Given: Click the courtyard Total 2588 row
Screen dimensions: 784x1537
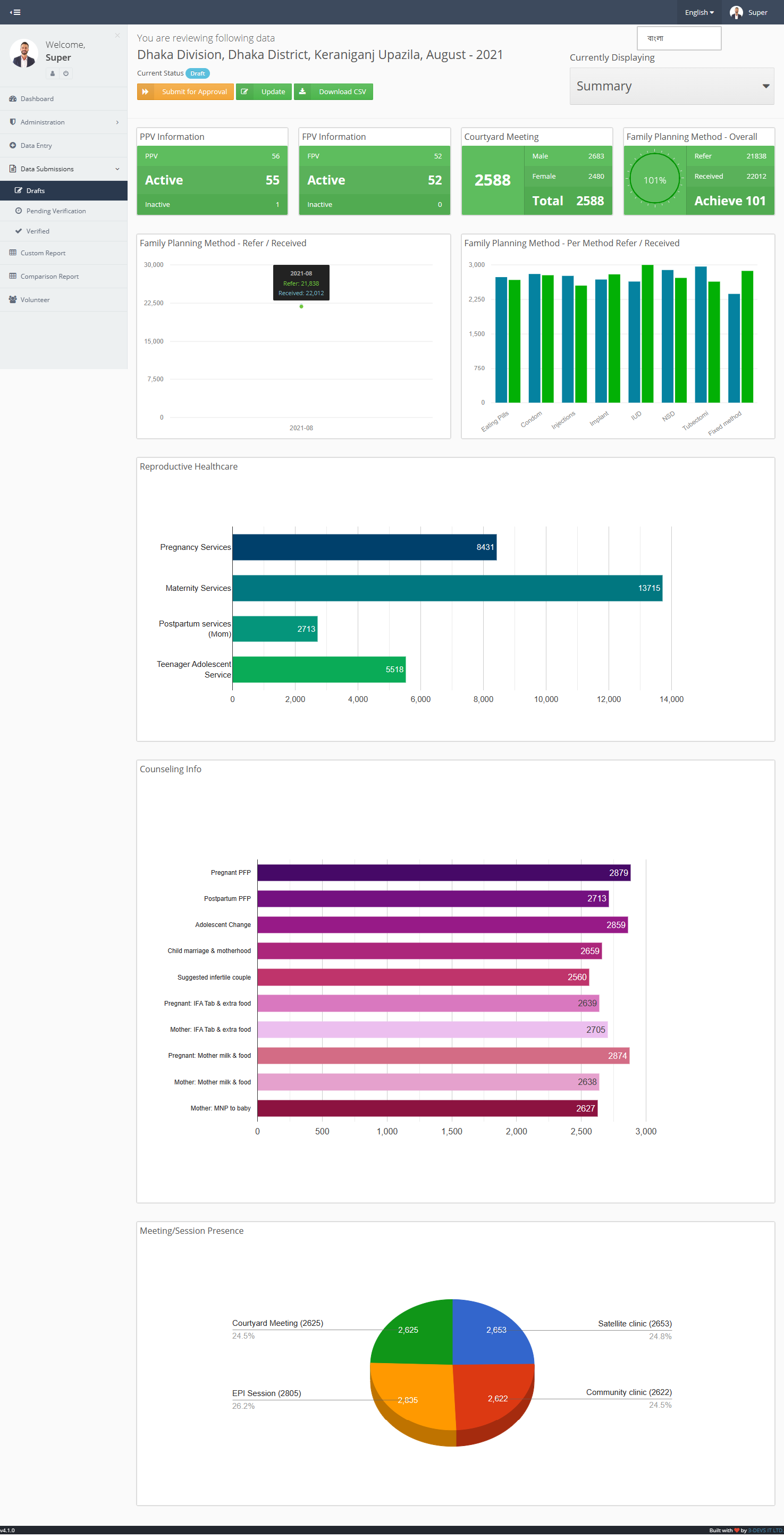Looking at the screenshot, I should tap(568, 201).
